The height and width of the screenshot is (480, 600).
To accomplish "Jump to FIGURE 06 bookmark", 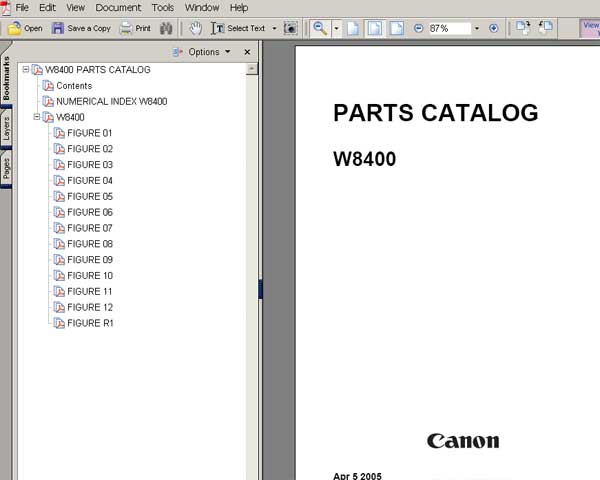I will tap(90, 212).
